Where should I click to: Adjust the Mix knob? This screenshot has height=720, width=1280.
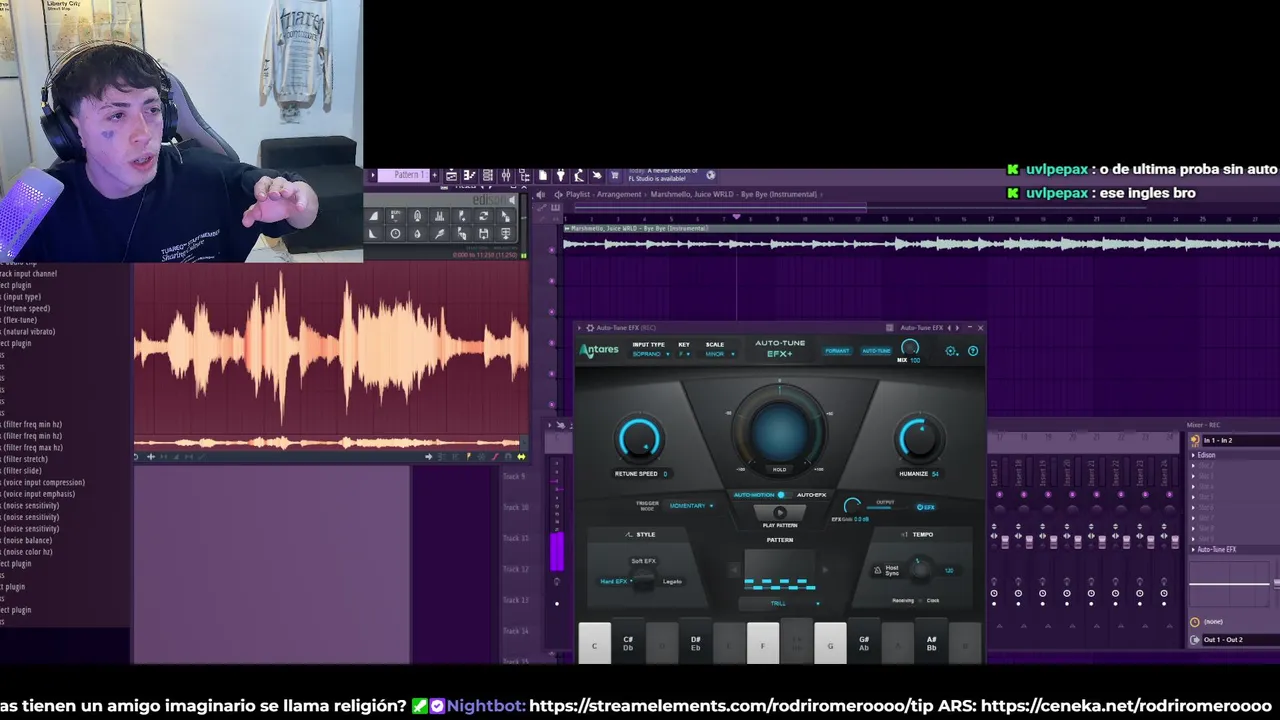pos(910,348)
